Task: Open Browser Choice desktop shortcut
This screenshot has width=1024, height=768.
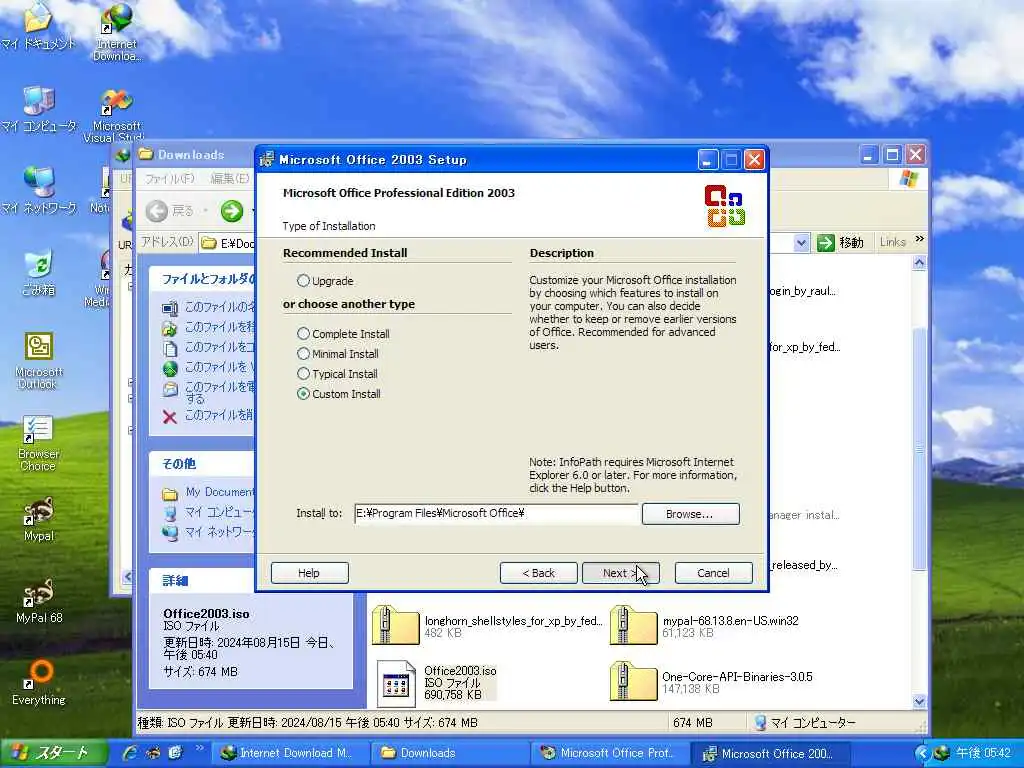Action: [39, 443]
